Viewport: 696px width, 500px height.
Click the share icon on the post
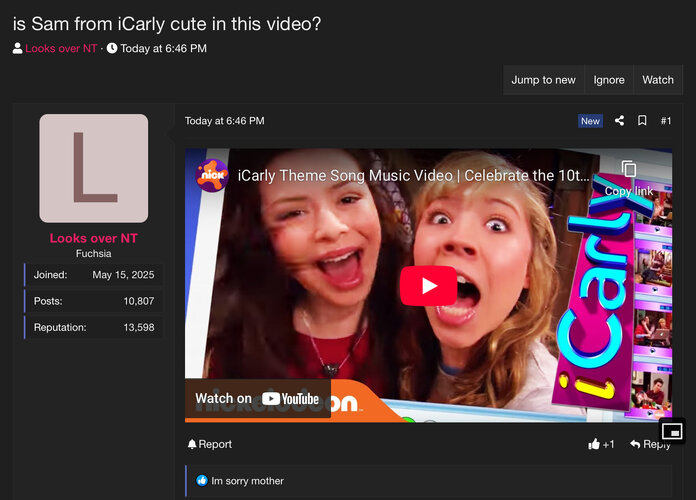pos(619,121)
